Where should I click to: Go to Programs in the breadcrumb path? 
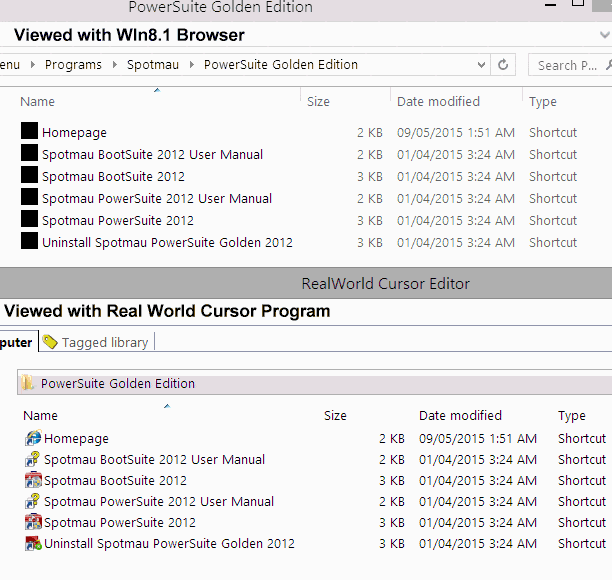[73, 65]
